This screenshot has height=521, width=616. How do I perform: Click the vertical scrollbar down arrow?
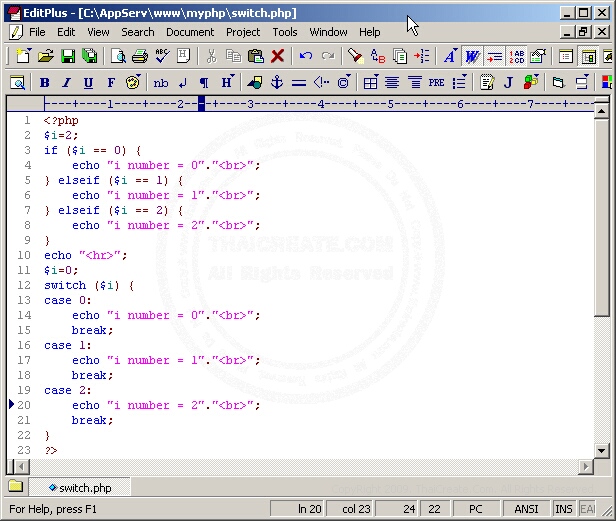coord(601,452)
